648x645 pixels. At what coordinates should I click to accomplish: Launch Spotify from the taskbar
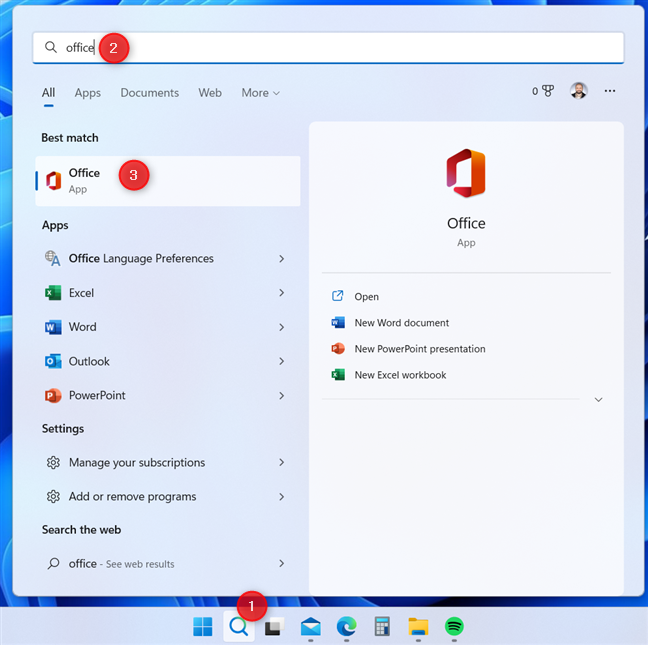coord(454,626)
